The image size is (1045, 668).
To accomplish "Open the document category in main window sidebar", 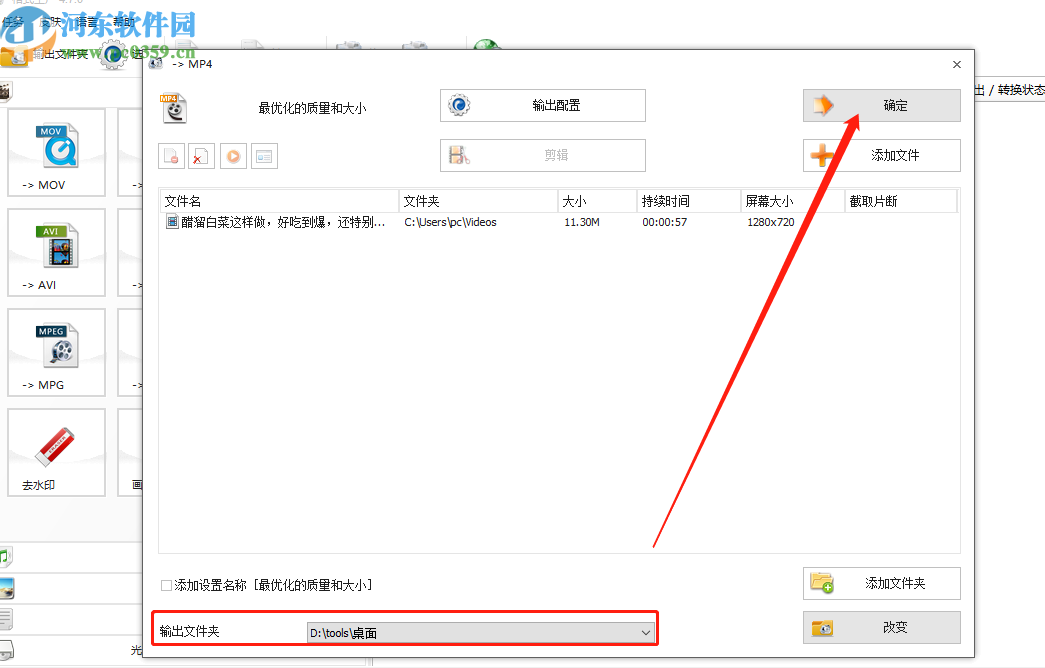I will [x=6, y=619].
